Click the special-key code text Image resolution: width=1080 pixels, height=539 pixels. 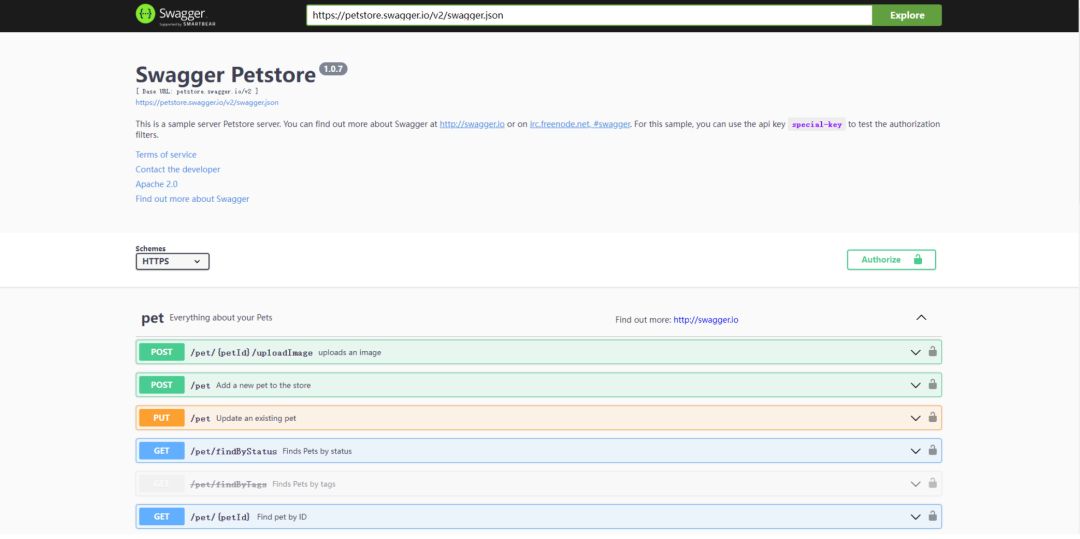817,125
